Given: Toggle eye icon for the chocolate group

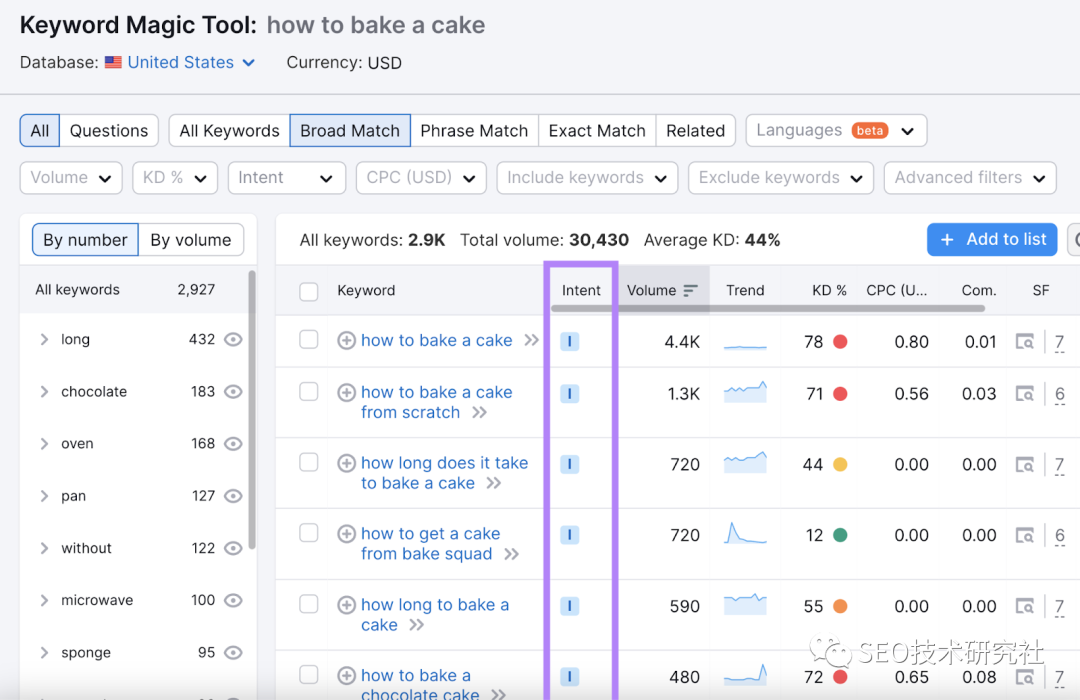Looking at the screenshot, I should (233, 392).
